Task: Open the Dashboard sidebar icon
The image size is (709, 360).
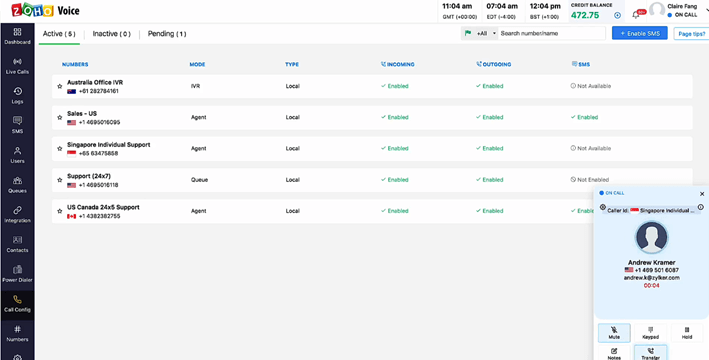Action: pyautogui.click(x=17, y=36)
